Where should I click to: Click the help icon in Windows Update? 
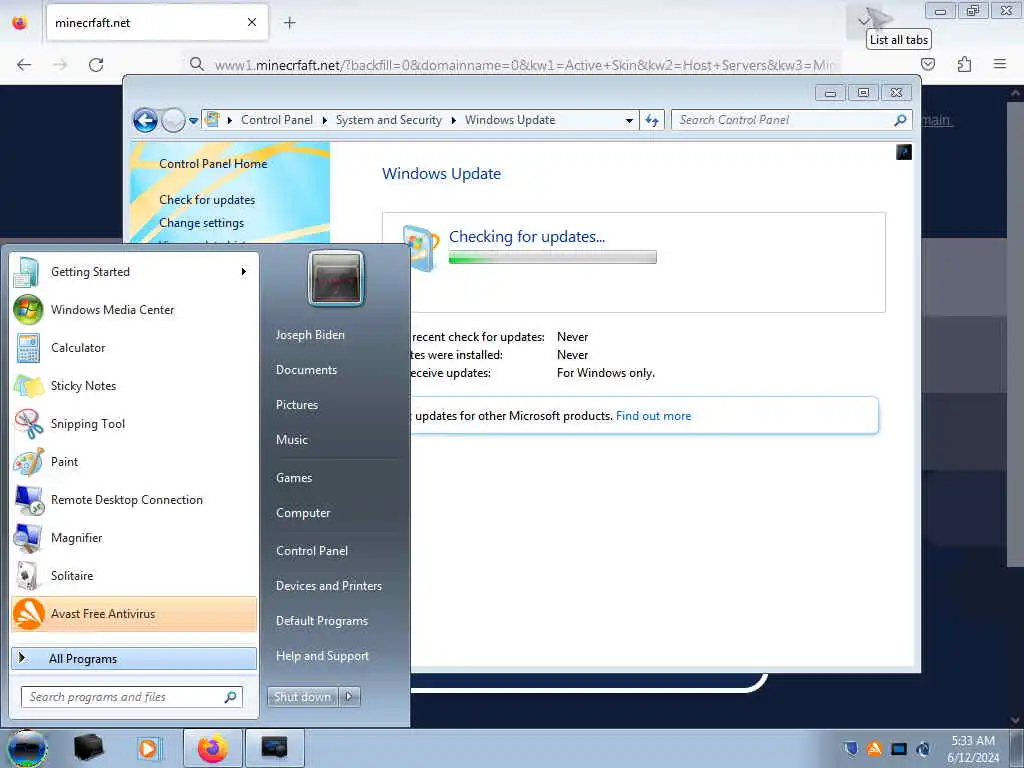click(x=904, y=152)
